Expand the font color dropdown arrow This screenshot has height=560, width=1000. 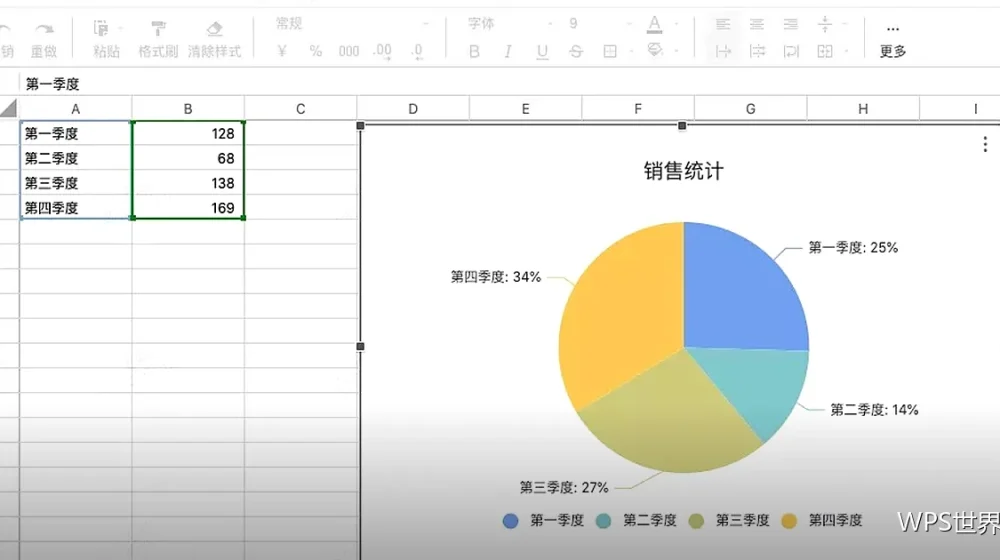pyautogui.click(x=676, y=24)
